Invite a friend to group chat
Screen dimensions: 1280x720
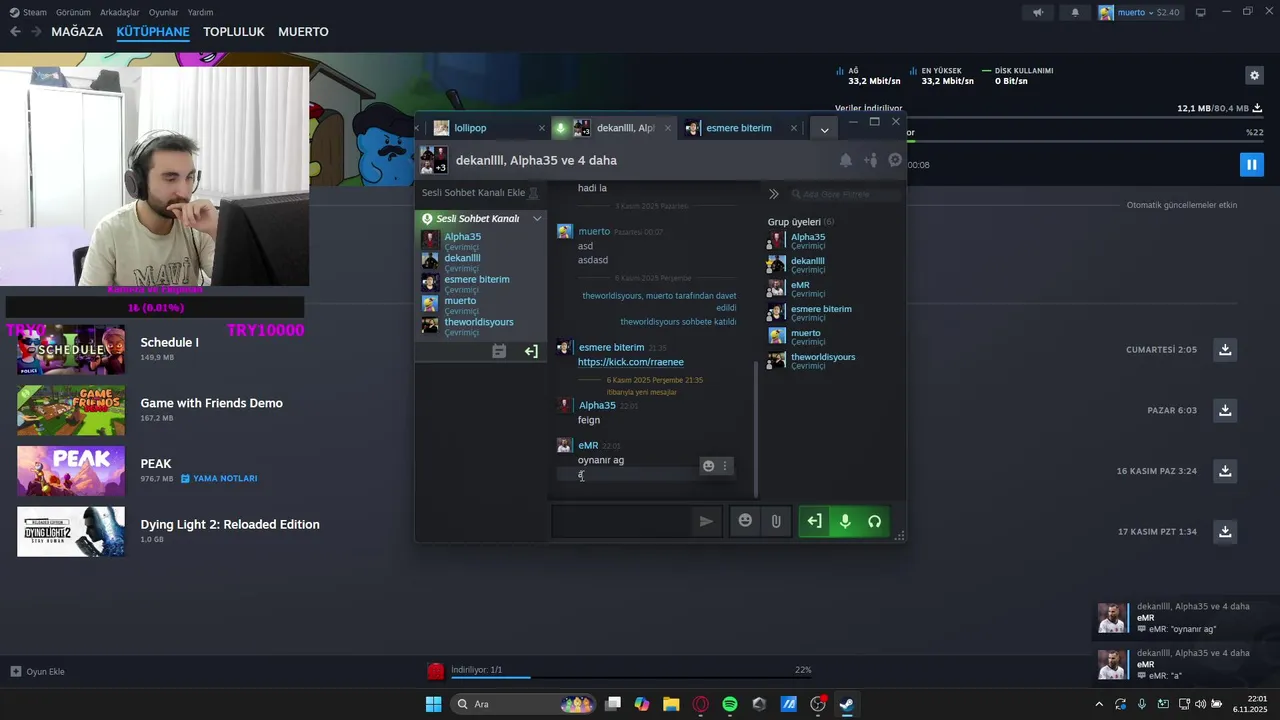[x=871, y=160]
